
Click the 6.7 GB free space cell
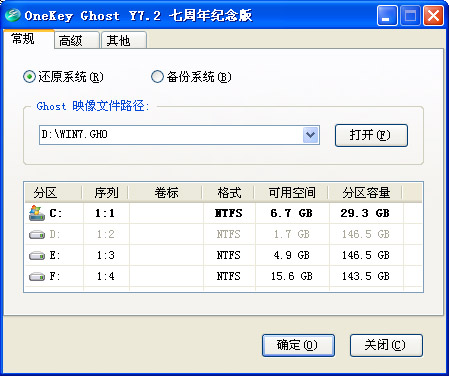point(292,213)
